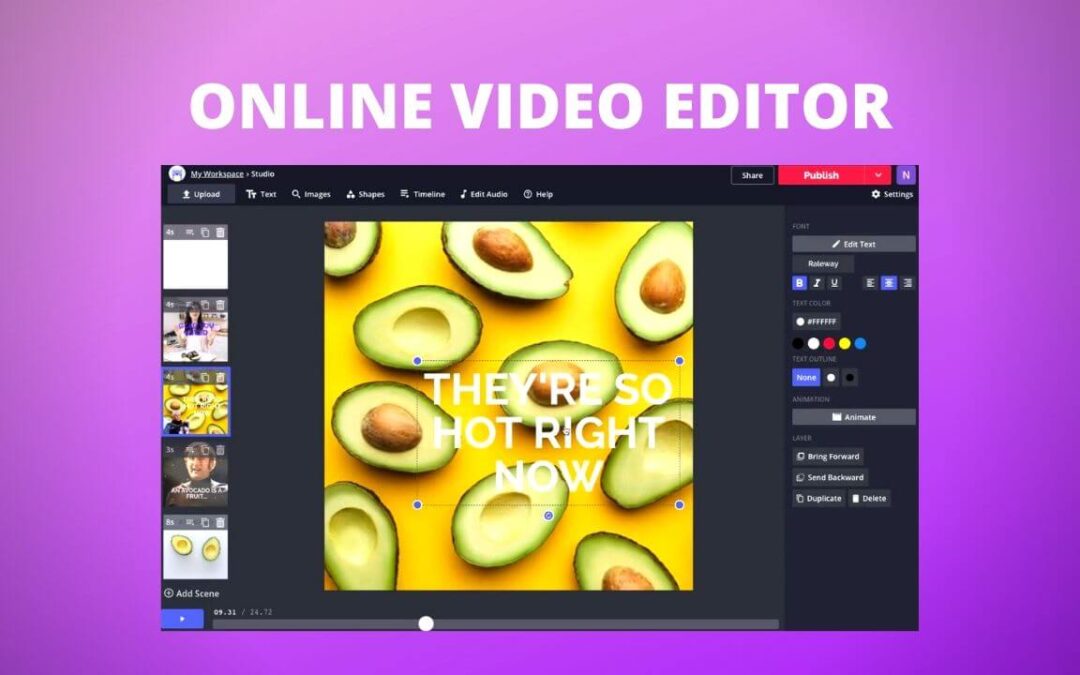Select the red text color swatch
1080x675 pixels.
pos(827,344)
